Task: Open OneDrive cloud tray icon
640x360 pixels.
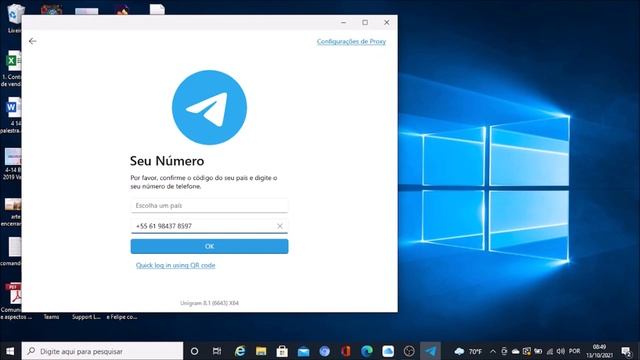Action: (516, 351)
